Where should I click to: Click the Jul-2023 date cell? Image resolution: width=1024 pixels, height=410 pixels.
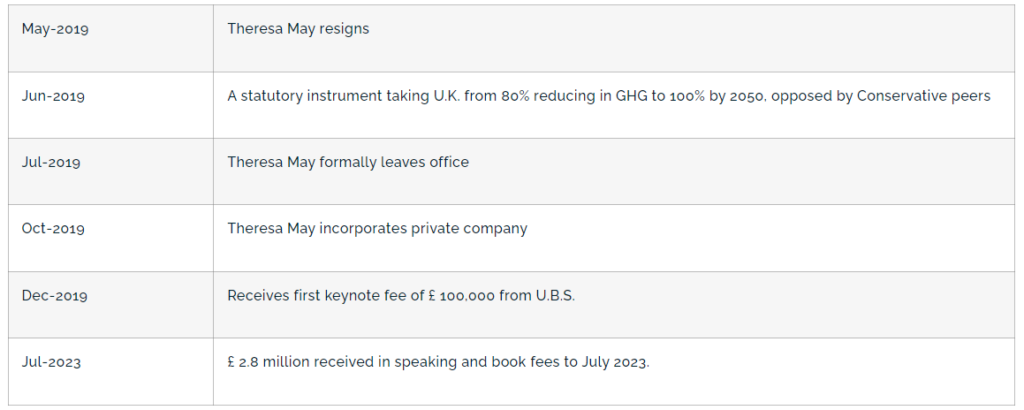(51, 362)
